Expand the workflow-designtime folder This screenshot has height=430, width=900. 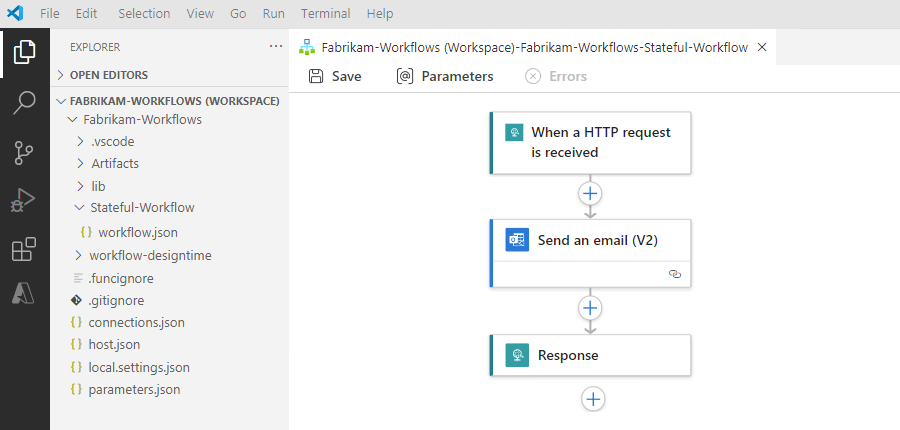click(x=150, y=255)
